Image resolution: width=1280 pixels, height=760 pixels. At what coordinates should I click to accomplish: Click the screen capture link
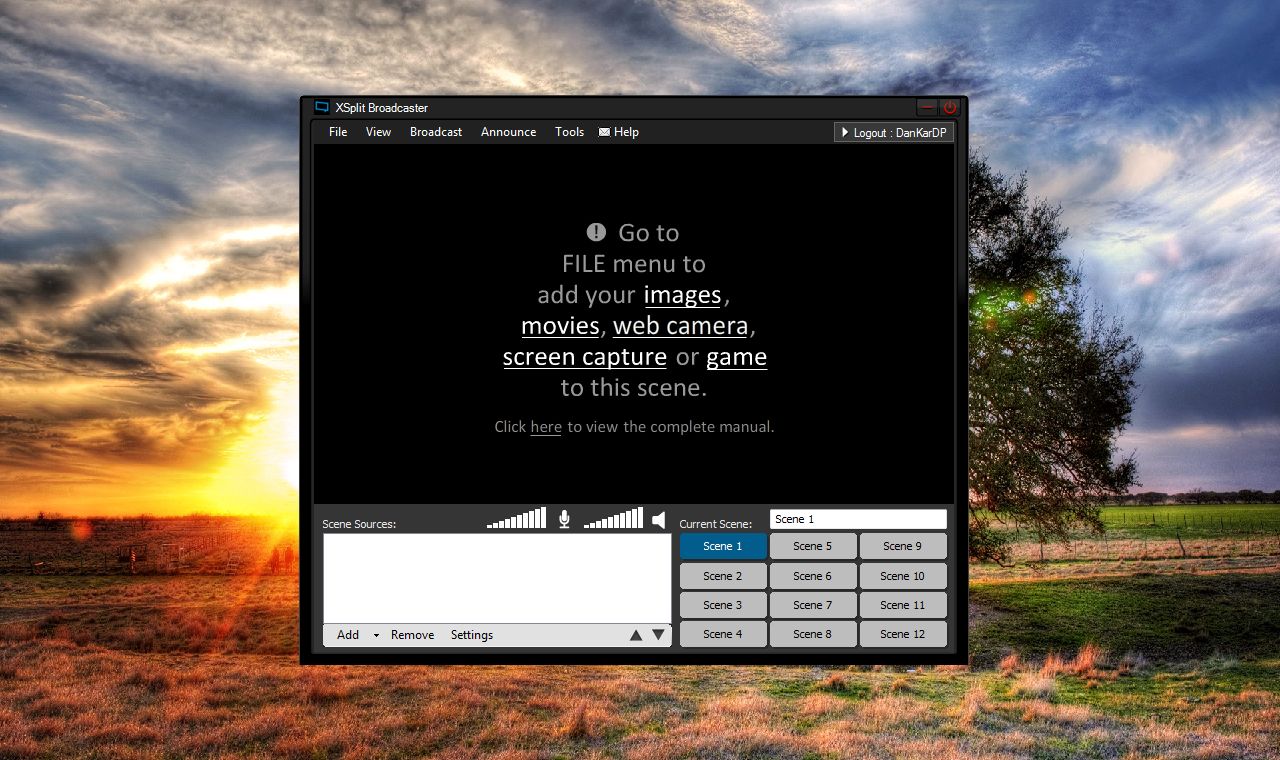click(585, 357)
